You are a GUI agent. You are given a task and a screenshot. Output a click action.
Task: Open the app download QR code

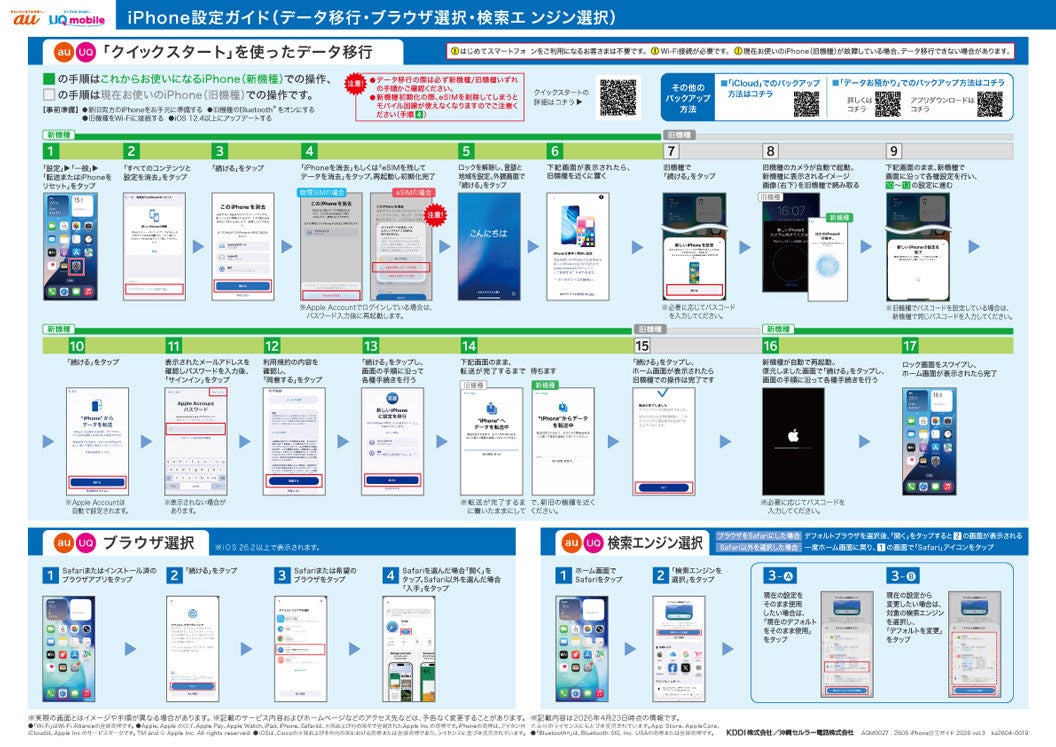tap(990, 104)
